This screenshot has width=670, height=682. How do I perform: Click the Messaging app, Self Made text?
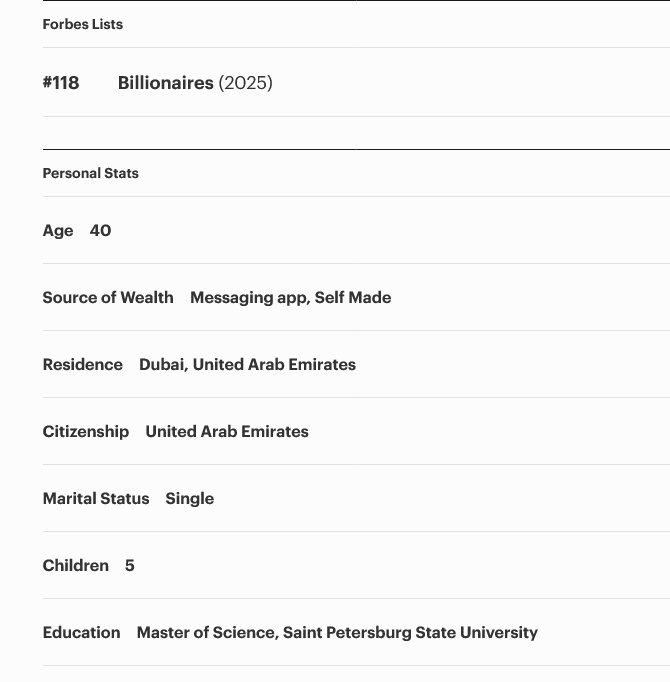click(x=291, y=298)
